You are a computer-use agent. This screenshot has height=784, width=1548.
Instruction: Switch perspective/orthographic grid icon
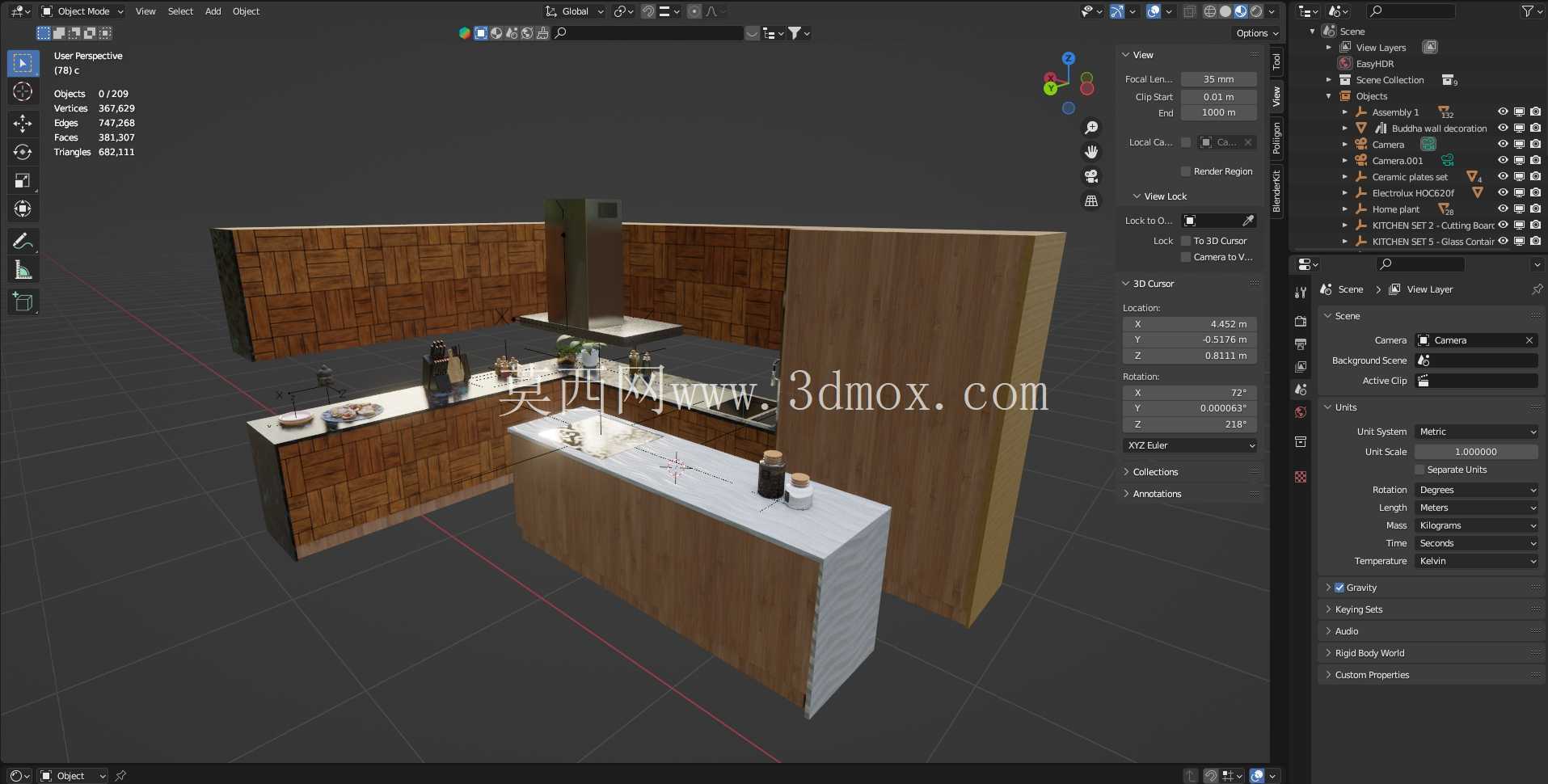pyautogui.click(x=1091, y=200)
